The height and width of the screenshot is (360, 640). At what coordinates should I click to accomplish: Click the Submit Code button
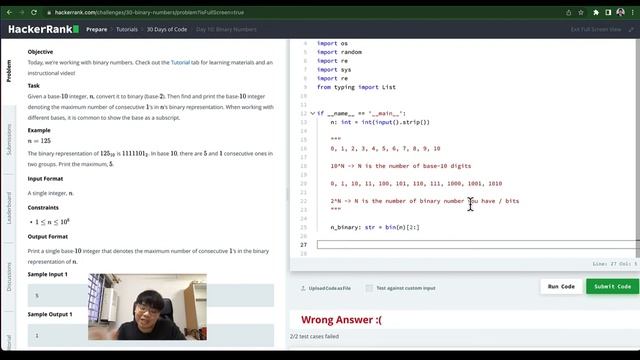(x=612, y=287)
